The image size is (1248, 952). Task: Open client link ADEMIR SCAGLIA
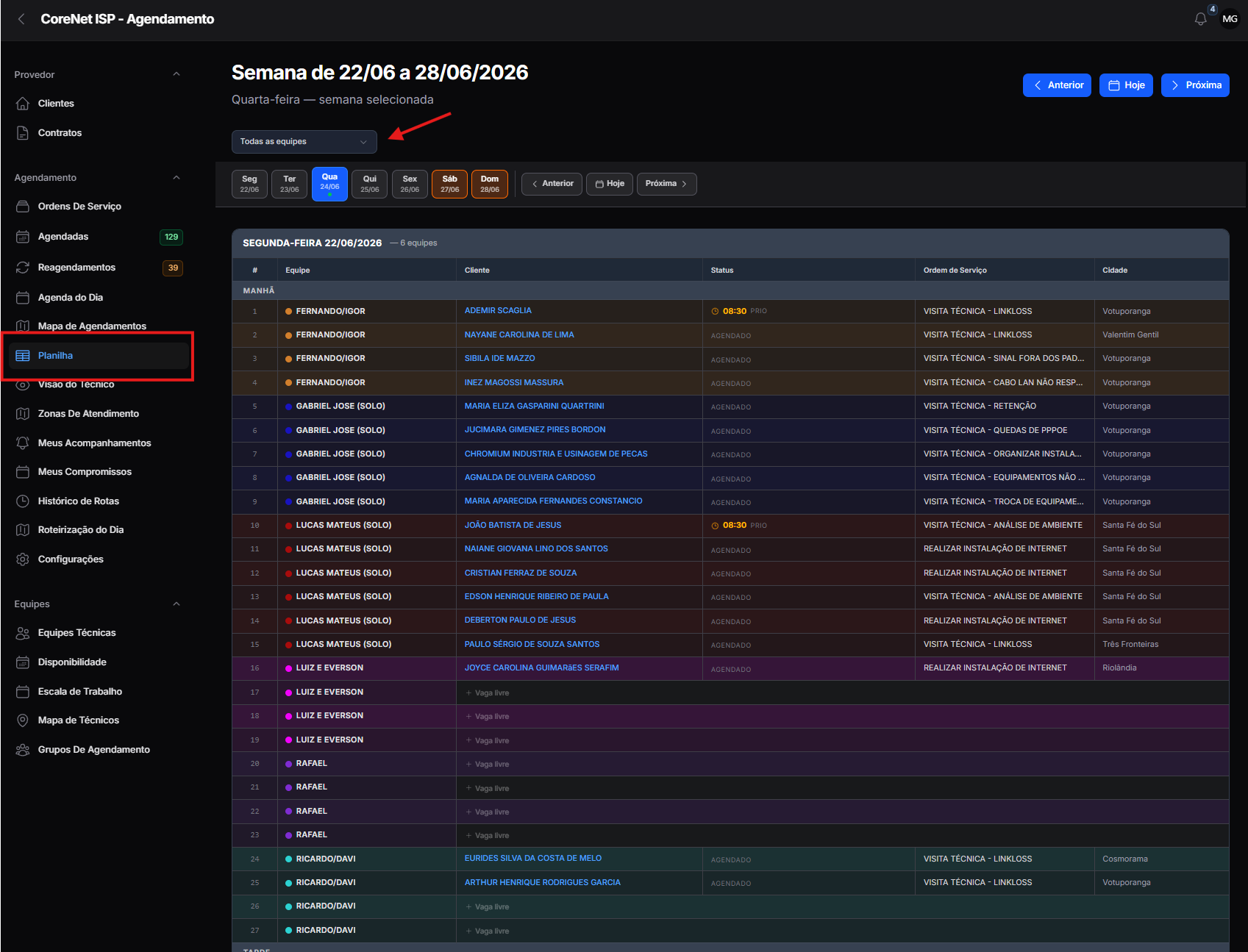[498, 311]
